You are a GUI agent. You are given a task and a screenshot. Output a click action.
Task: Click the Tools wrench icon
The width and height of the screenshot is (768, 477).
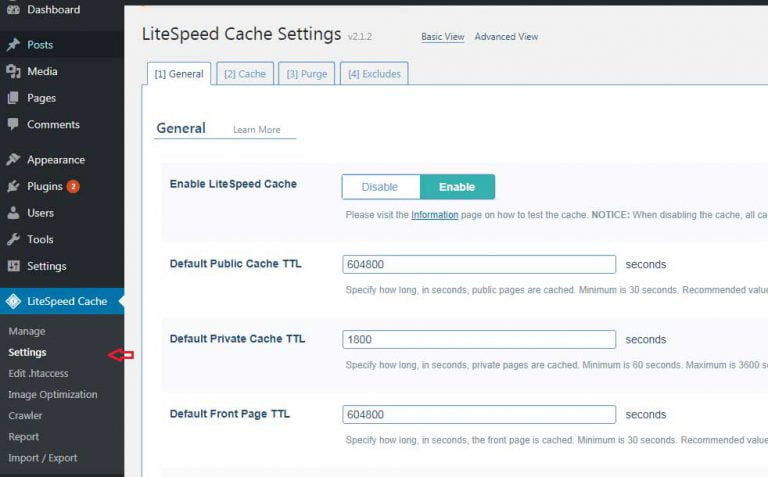[13, 240]
